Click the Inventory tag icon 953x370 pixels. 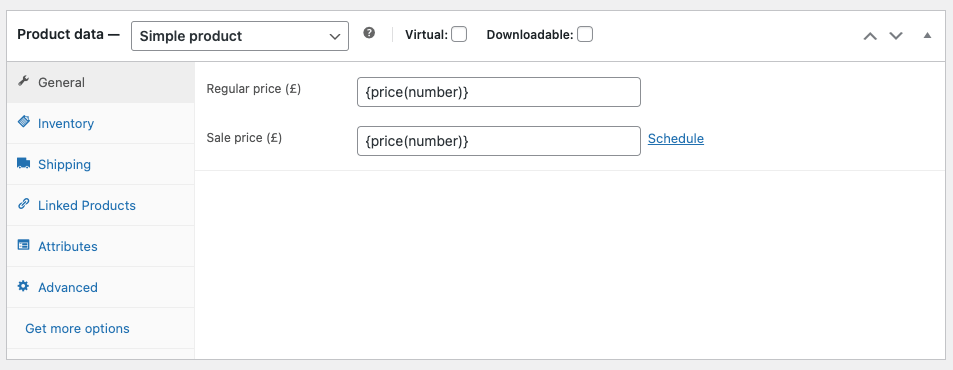pos(24,122)
